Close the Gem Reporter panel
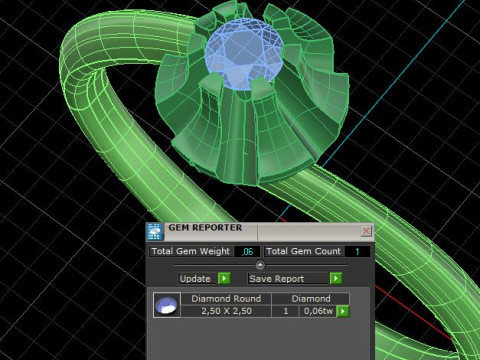The width and height of the screenshot is (480, 360). tap(366, 231)
